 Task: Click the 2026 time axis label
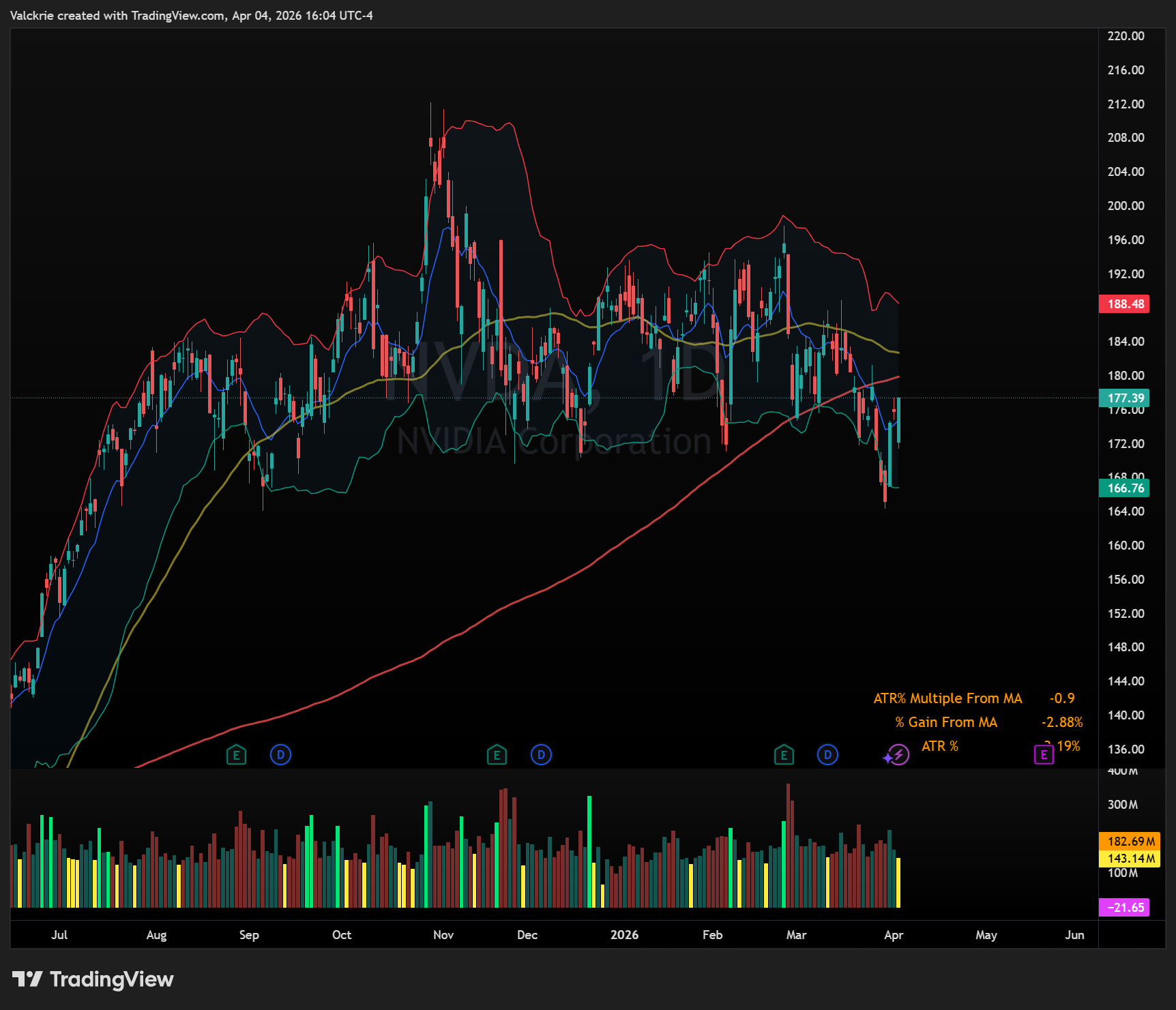(624, 935)
